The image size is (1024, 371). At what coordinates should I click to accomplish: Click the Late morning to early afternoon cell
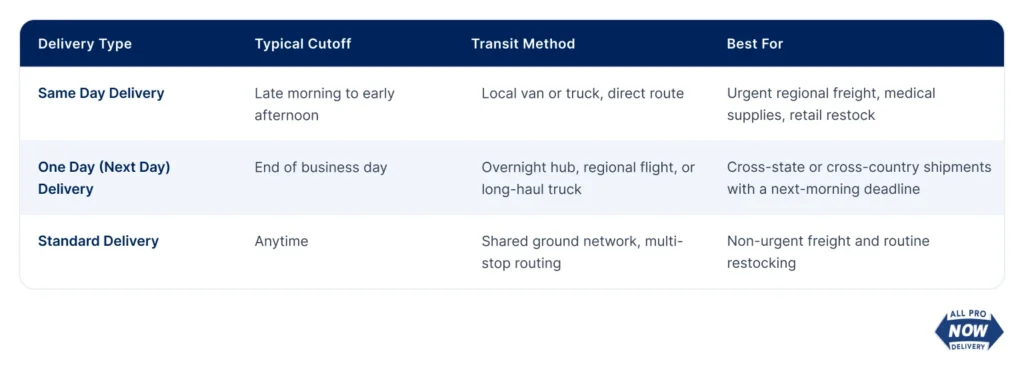pos(325,104)
